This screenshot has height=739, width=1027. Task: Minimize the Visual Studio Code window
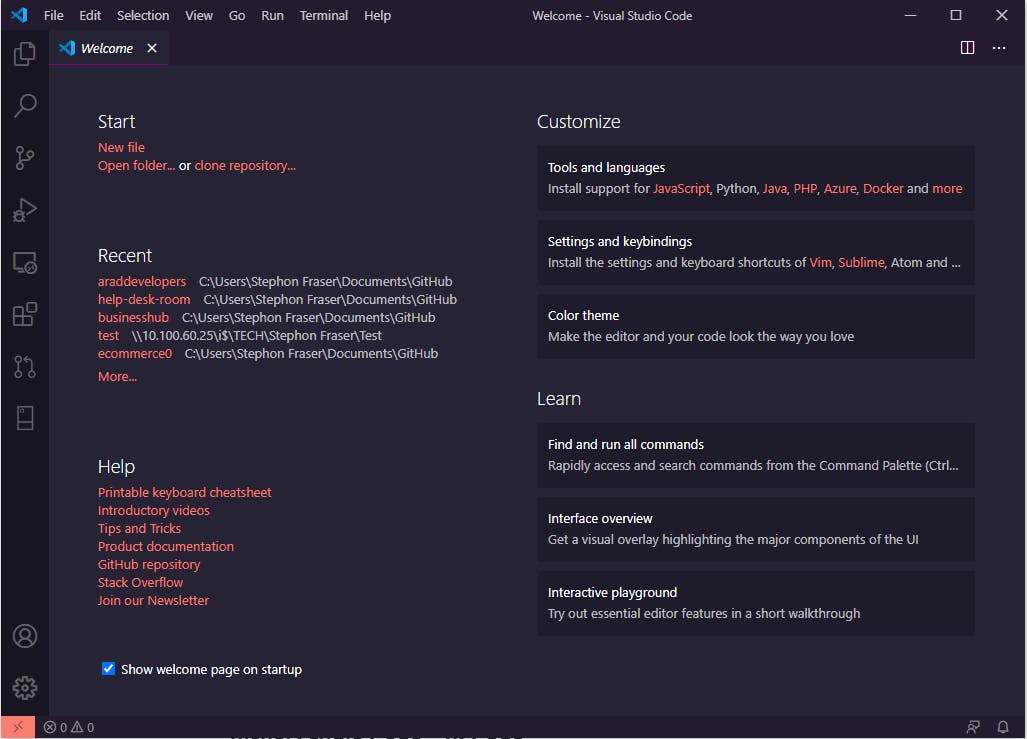(x=910, y=15)
